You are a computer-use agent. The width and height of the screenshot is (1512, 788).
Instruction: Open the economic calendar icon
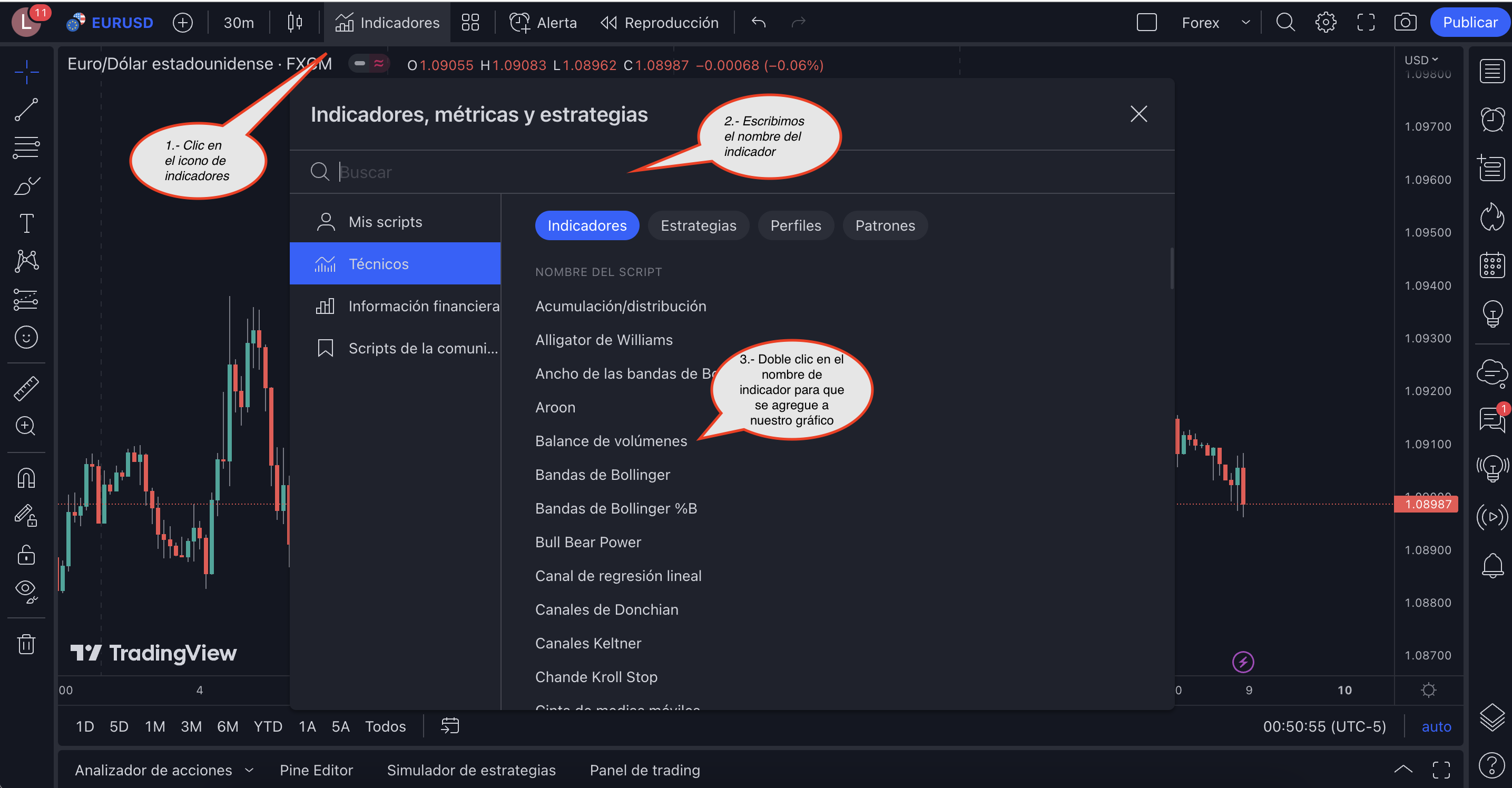[x=1491, y=264]
